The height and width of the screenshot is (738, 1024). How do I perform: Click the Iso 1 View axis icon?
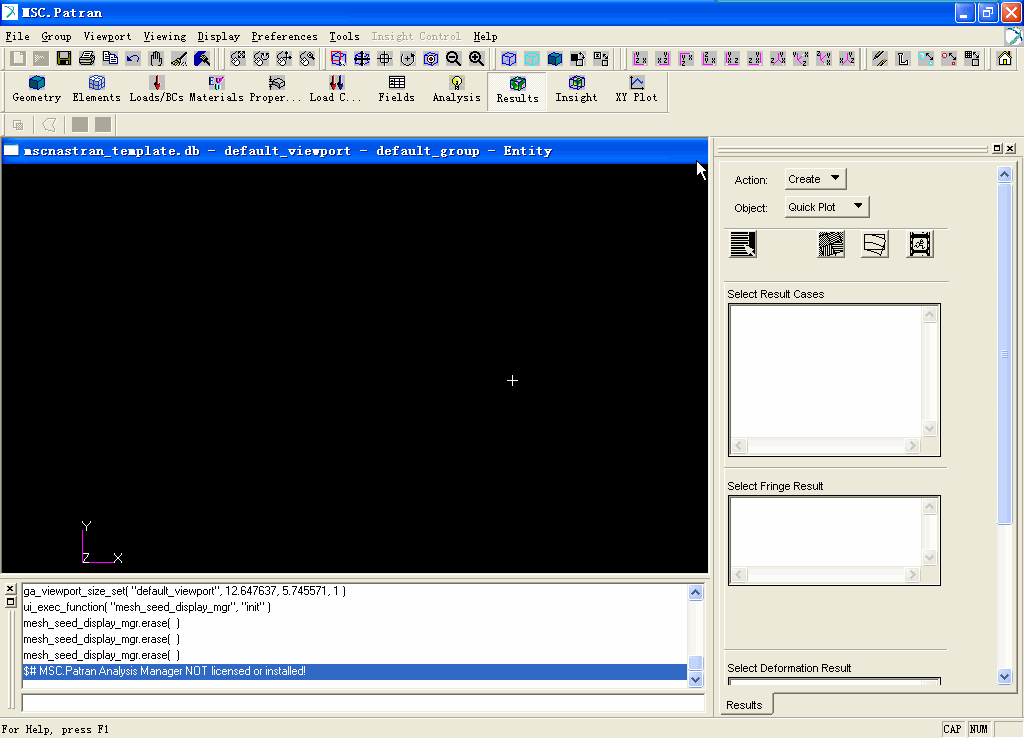pos(778,59)
